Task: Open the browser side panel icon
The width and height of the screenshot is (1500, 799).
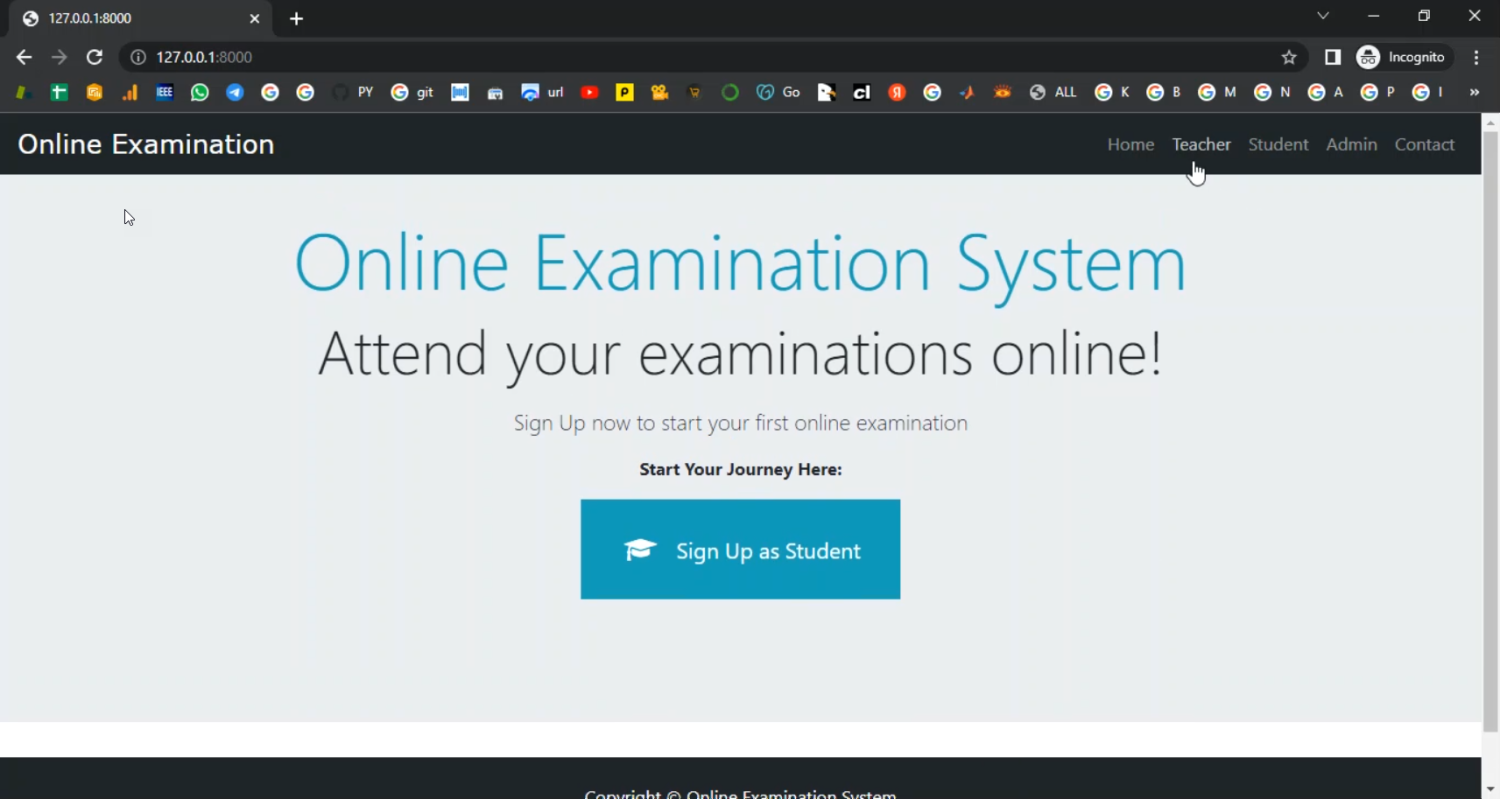Action: click(1332, 57)
